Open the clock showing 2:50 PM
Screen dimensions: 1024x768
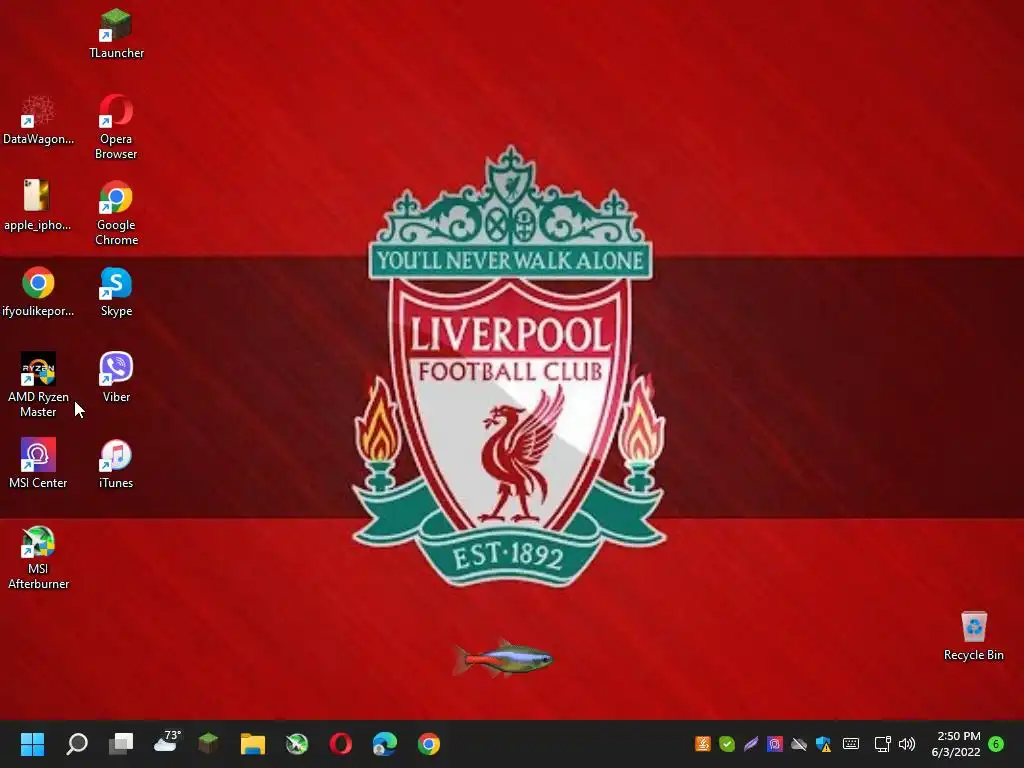(x=957, y=744)
